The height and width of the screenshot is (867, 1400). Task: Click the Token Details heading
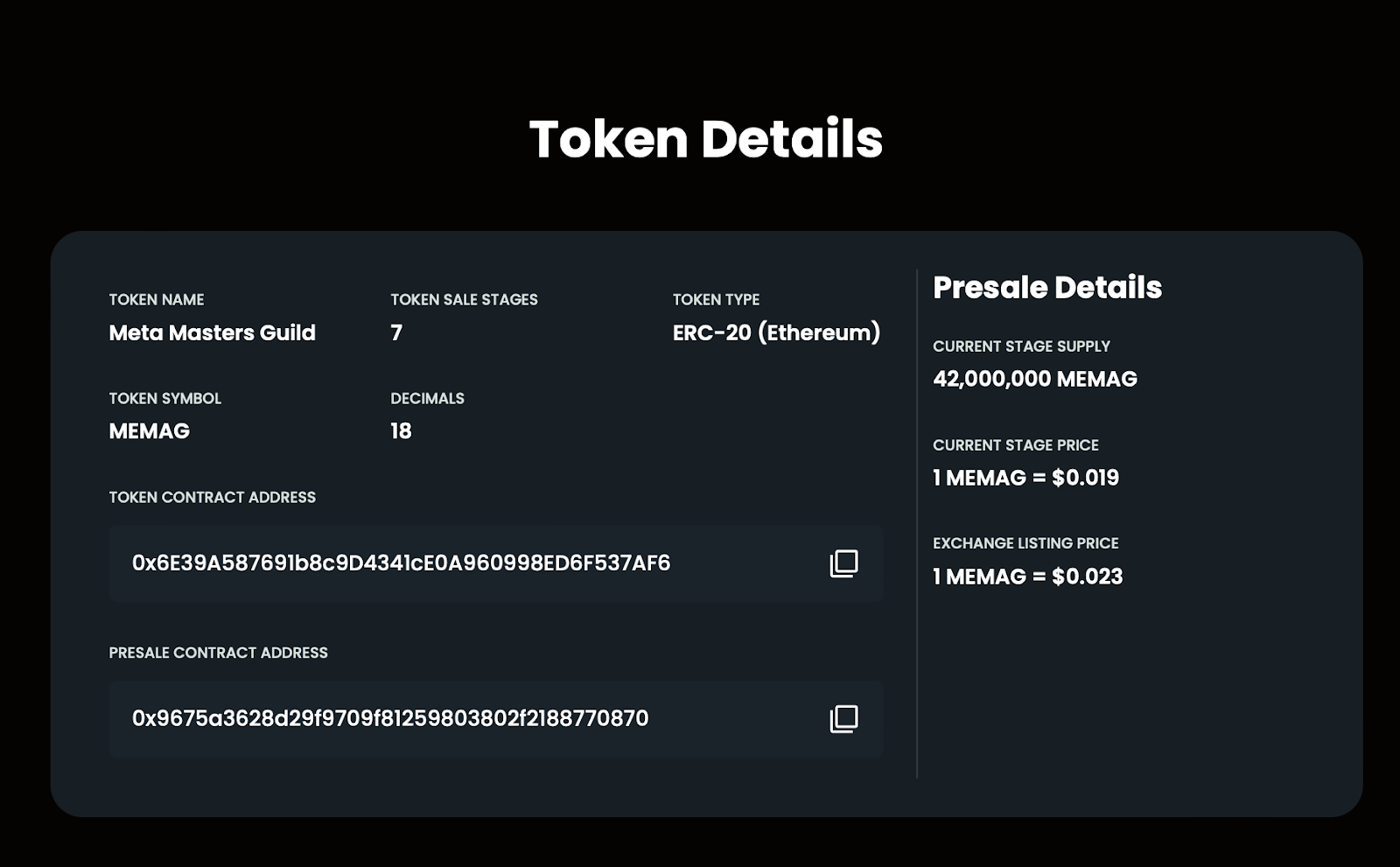[x=706, y=139]
